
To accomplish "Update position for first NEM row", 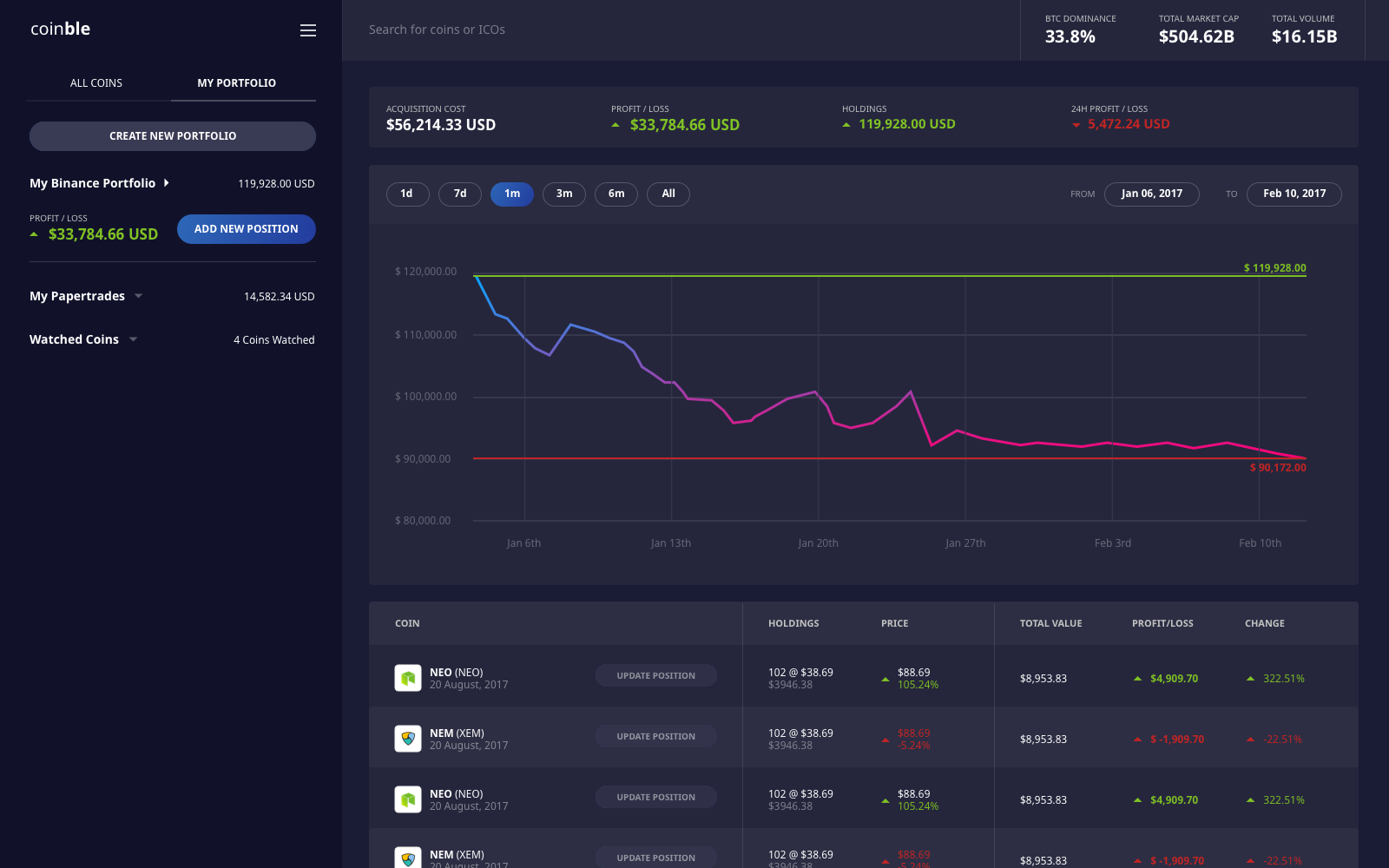I will (656, 736).
